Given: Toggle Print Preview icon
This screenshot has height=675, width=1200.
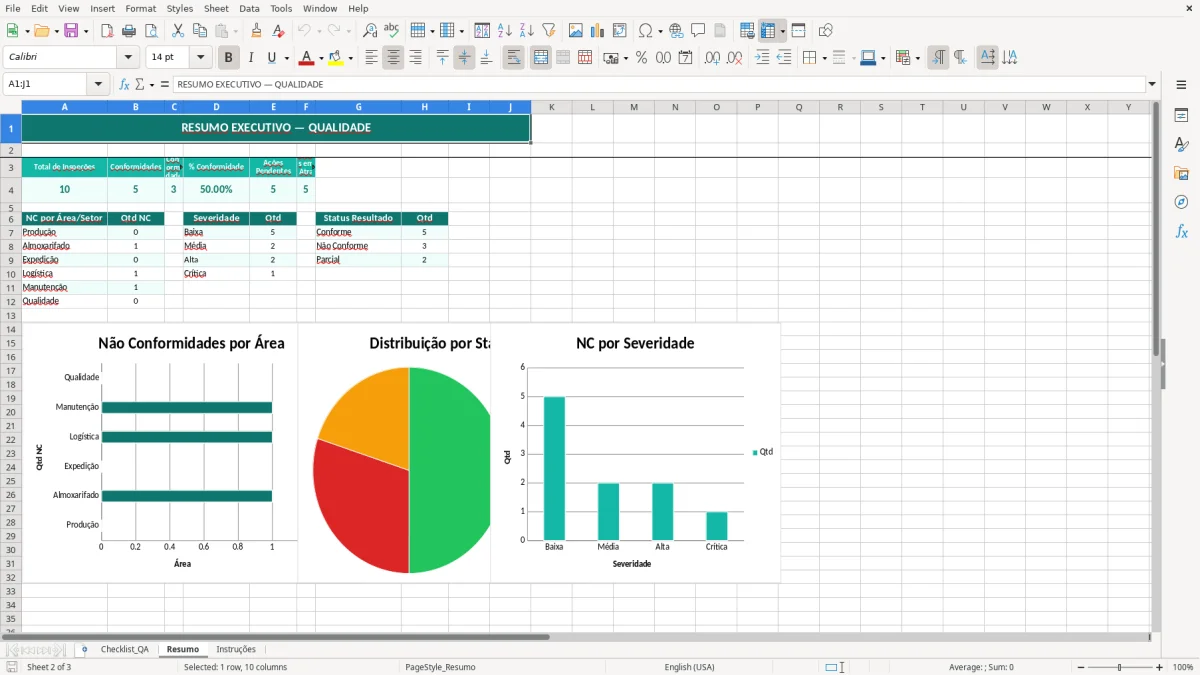Looking at the screenshot, I should [151, 31].
